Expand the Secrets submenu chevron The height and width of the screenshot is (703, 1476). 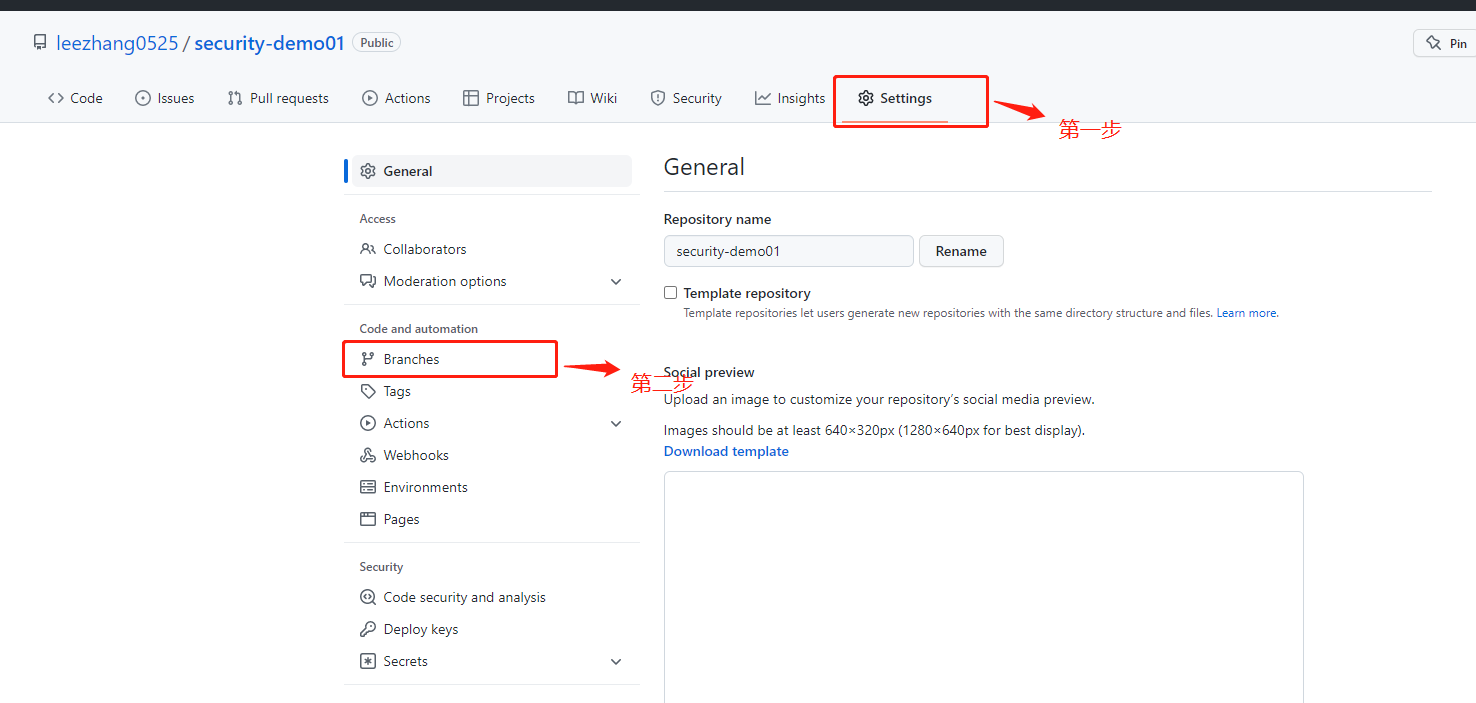click(x=616, y=661)
